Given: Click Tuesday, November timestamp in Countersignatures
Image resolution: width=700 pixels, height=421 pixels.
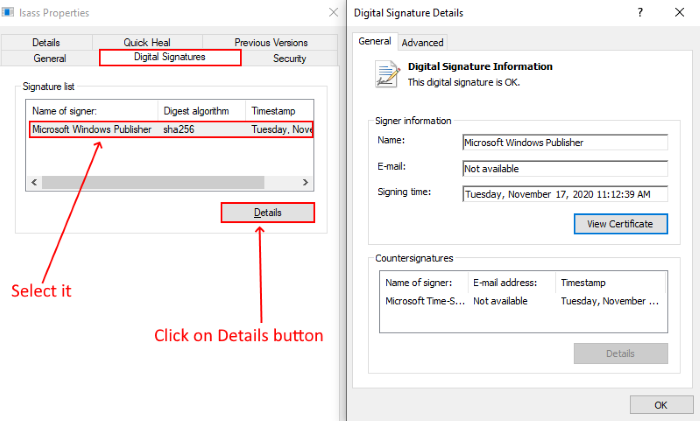Looking at the screenshot, I should [x=609, y=301].
